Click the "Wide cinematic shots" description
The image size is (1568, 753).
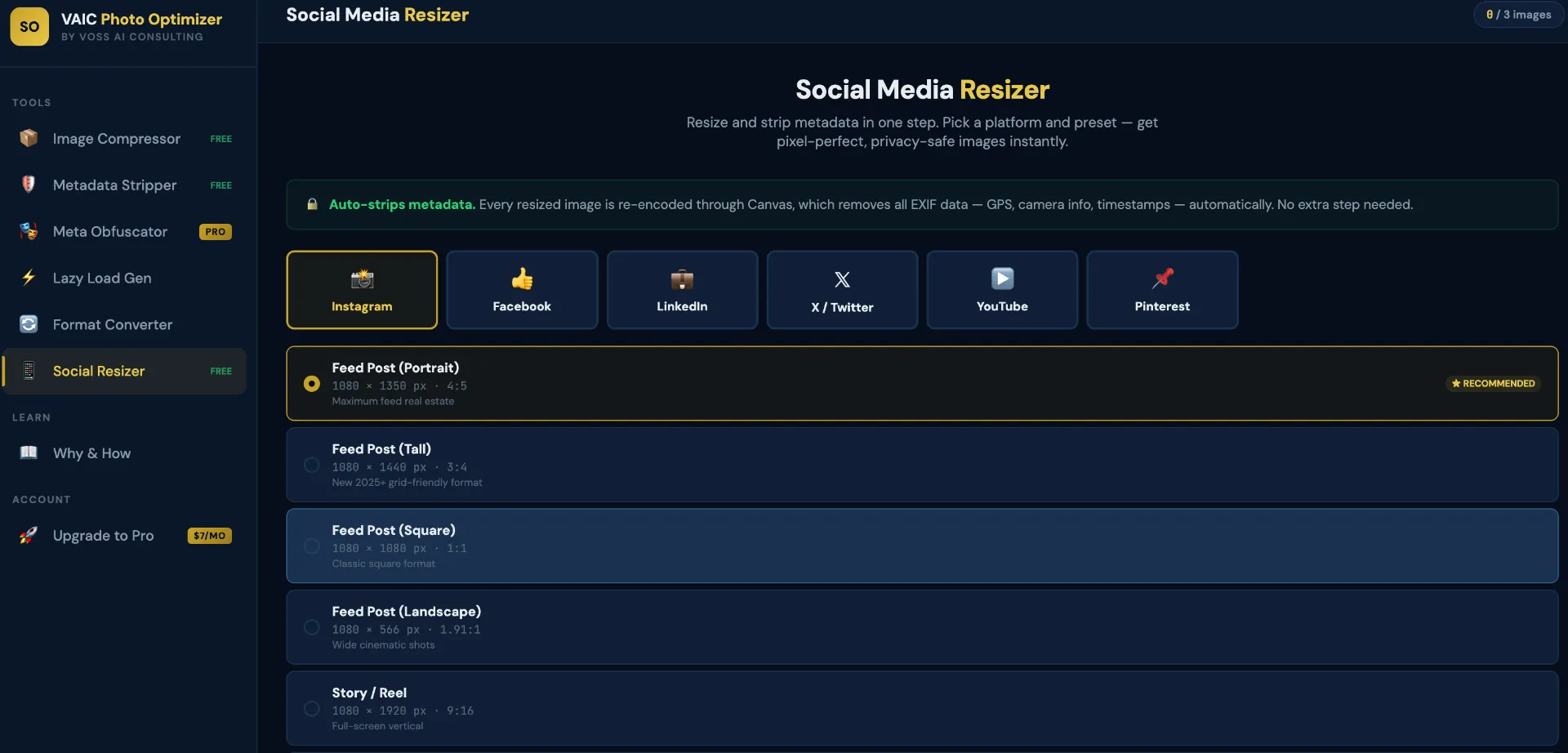(383, 645)
